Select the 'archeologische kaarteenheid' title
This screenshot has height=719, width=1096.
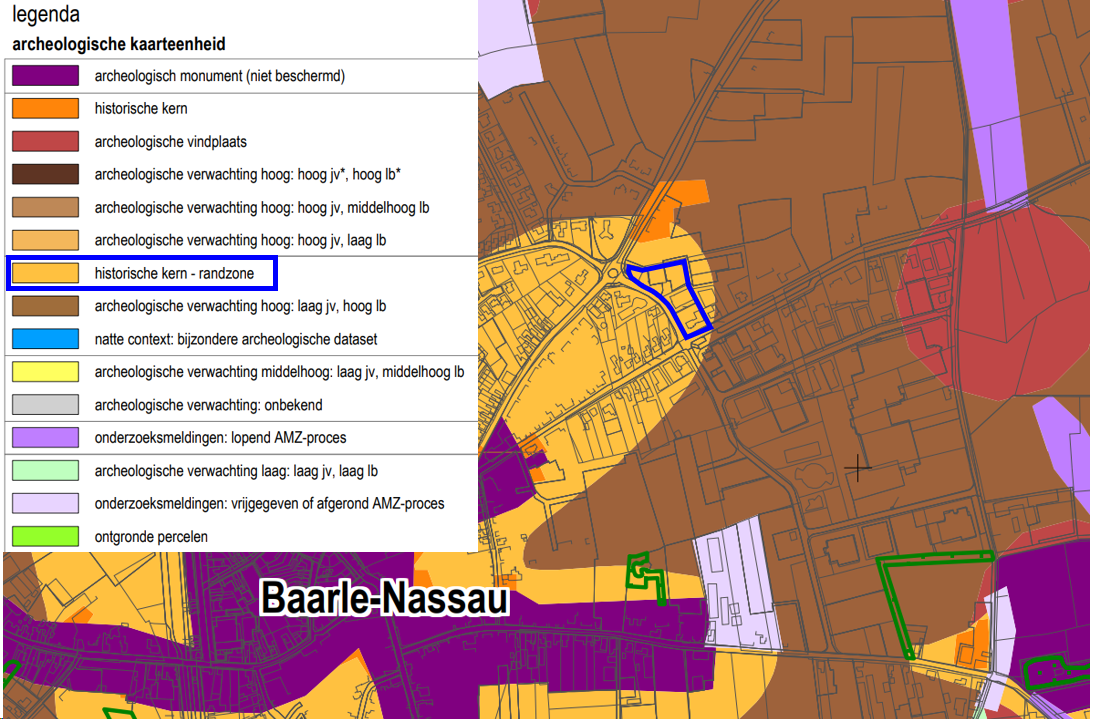pyautogui.click(x=119, y=44)
